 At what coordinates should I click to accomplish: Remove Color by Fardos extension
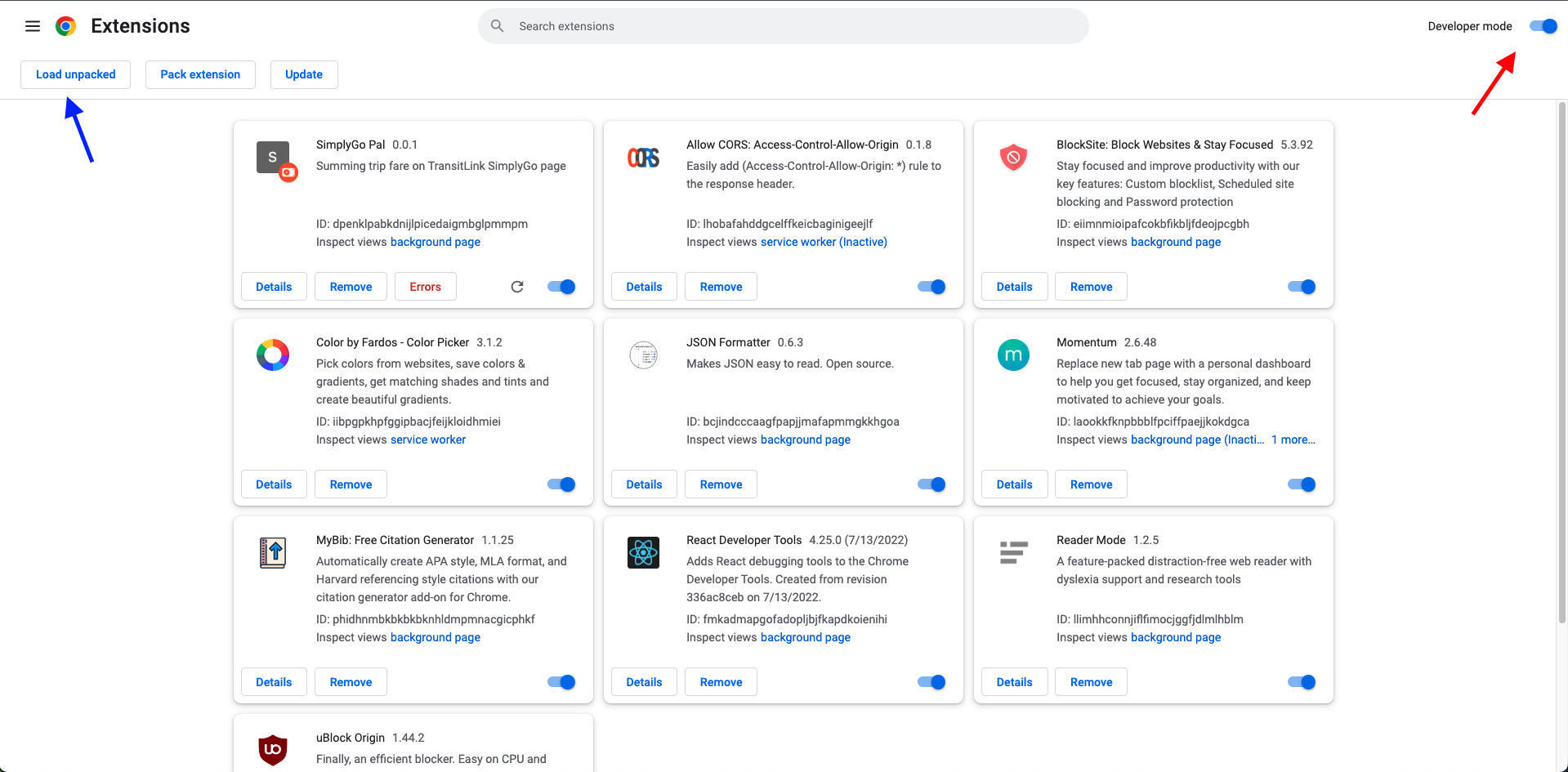coord(351,484)
